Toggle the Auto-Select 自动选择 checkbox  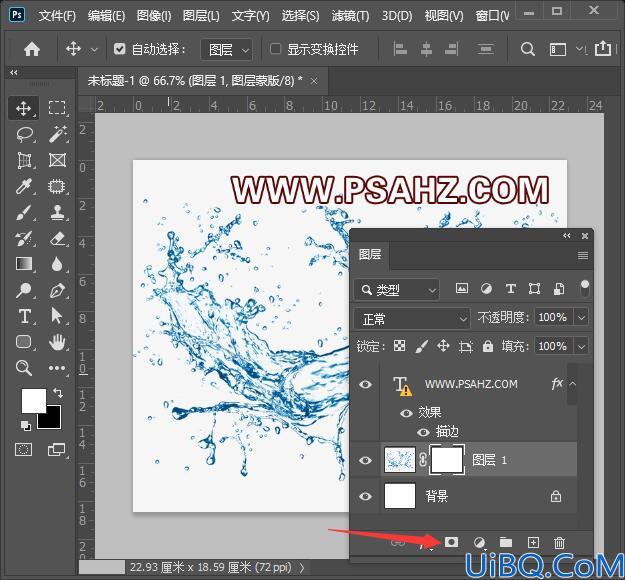(x=120, y=49)
